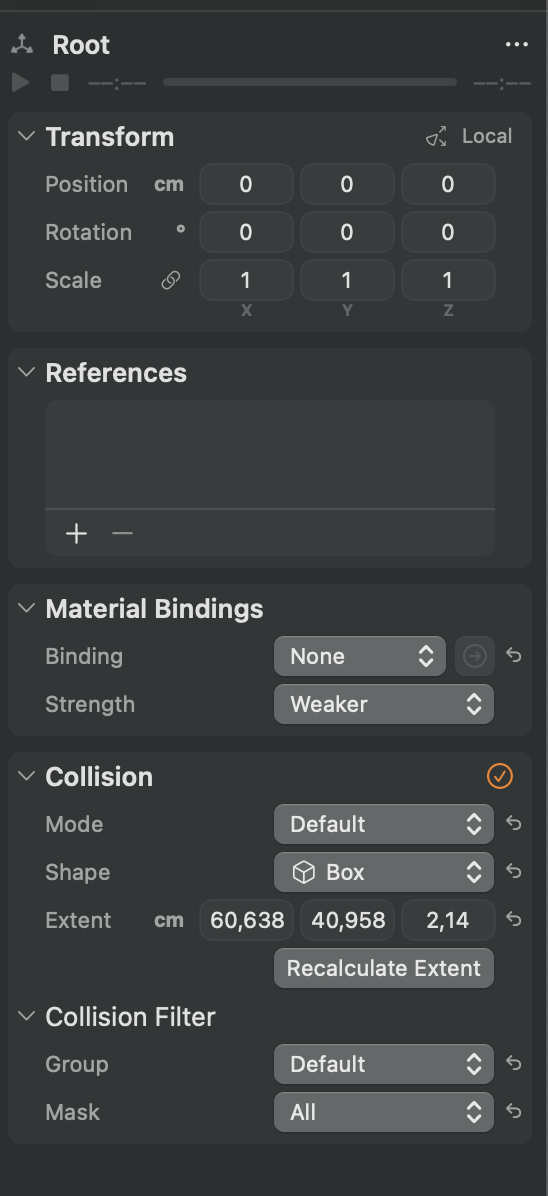This screenshot has height=1196, width=548.
Task: Go to bound material arrow icon
Action: coord(475,656)
